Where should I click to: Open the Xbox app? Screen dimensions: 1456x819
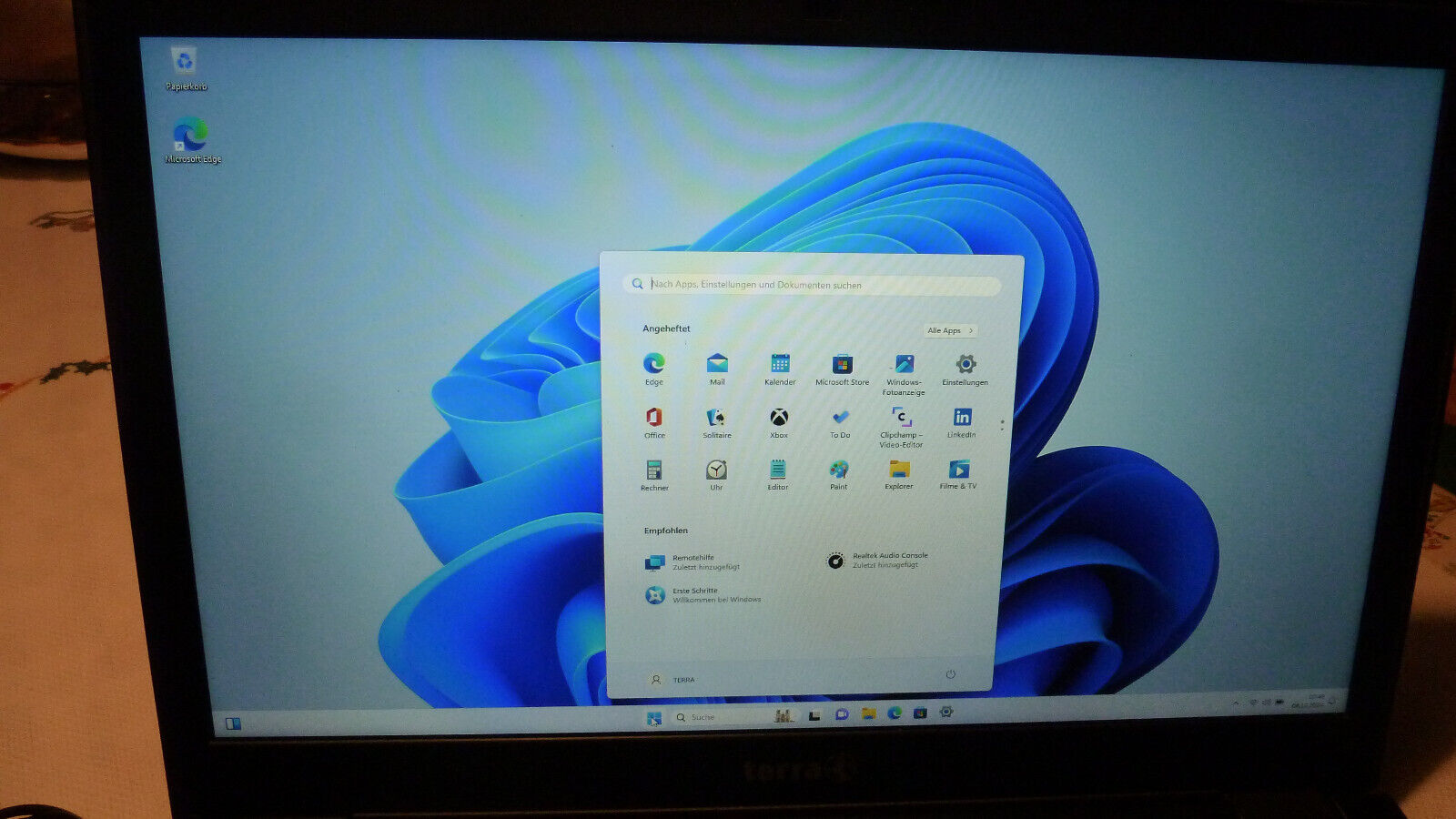[779, 422]
